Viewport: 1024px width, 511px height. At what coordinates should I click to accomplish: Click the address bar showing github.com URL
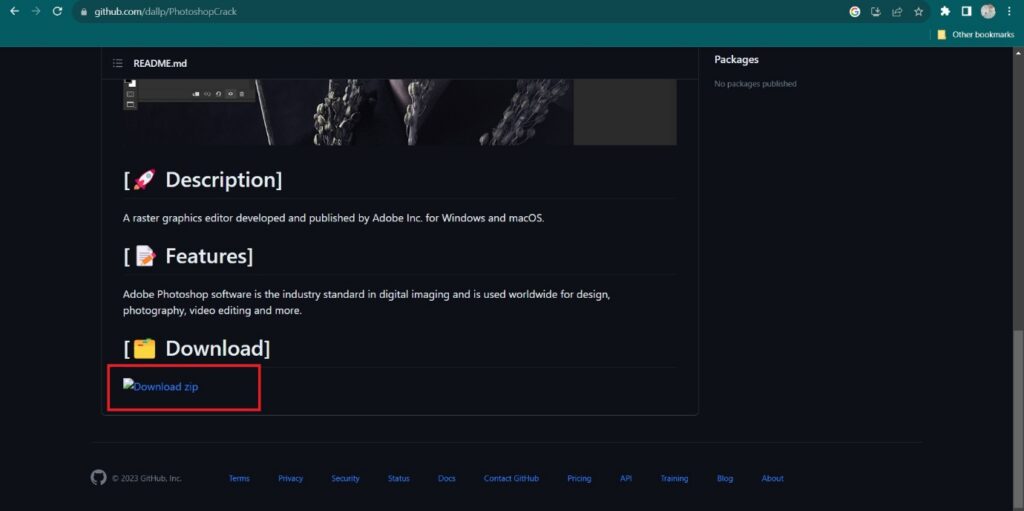pyautogui.click(x=400, y=12)
